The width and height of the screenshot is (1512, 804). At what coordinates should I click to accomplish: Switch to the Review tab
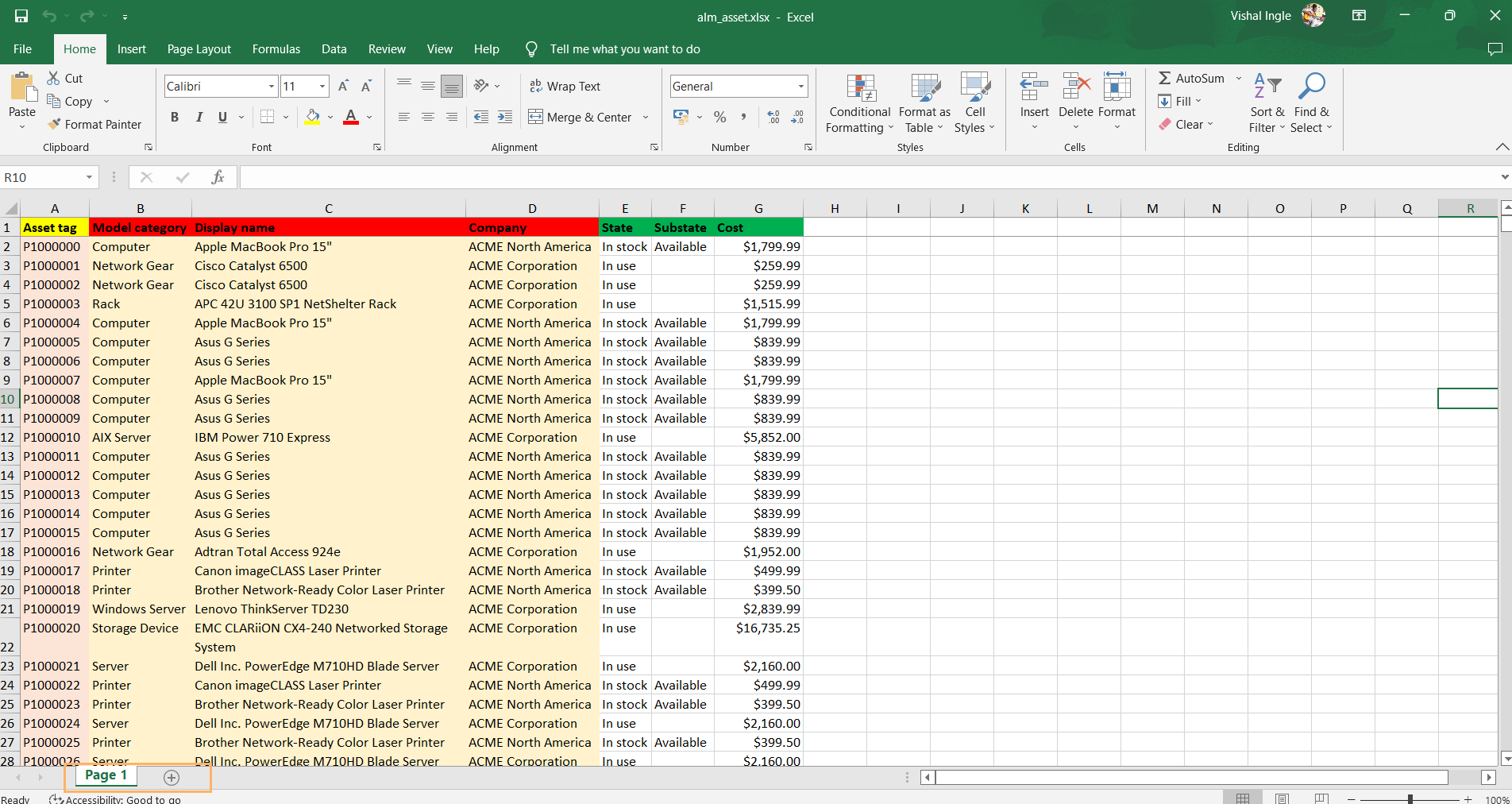point(387,49)
